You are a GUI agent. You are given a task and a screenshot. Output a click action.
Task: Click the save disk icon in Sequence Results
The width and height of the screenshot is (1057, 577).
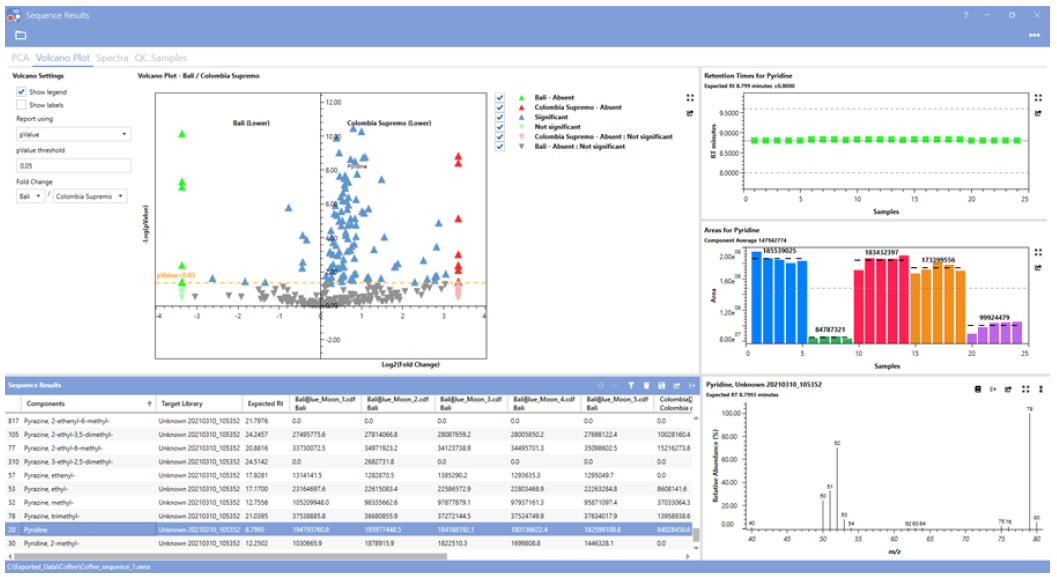(x=661, y=386)
